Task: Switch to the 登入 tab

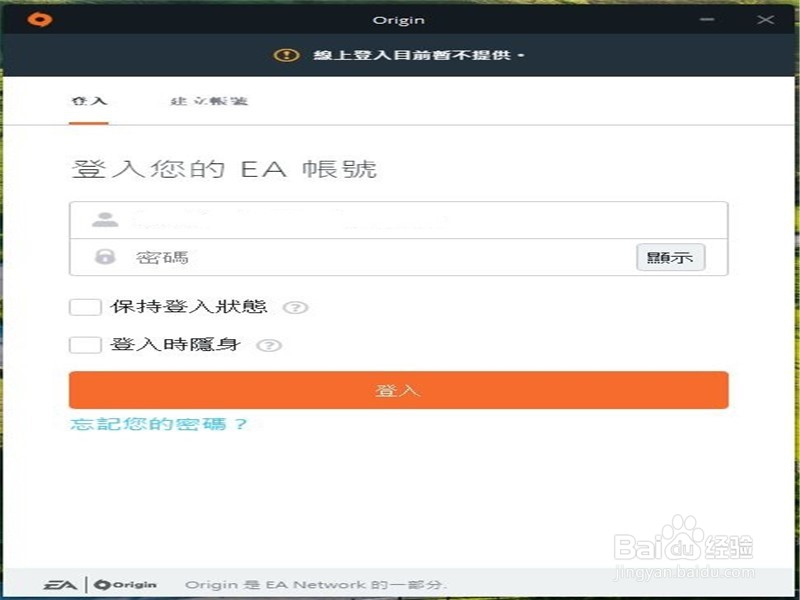Action: point(89,101)
